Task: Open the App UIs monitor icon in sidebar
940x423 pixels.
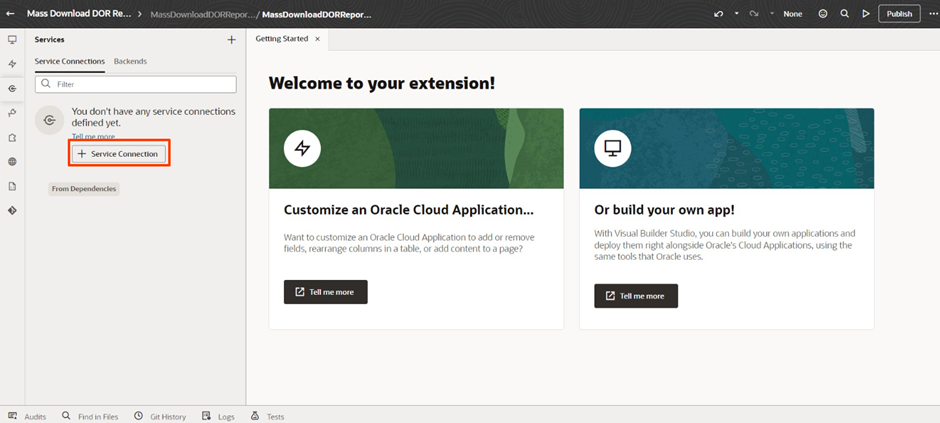Action: pyautogui.click(x=12, y=40)
